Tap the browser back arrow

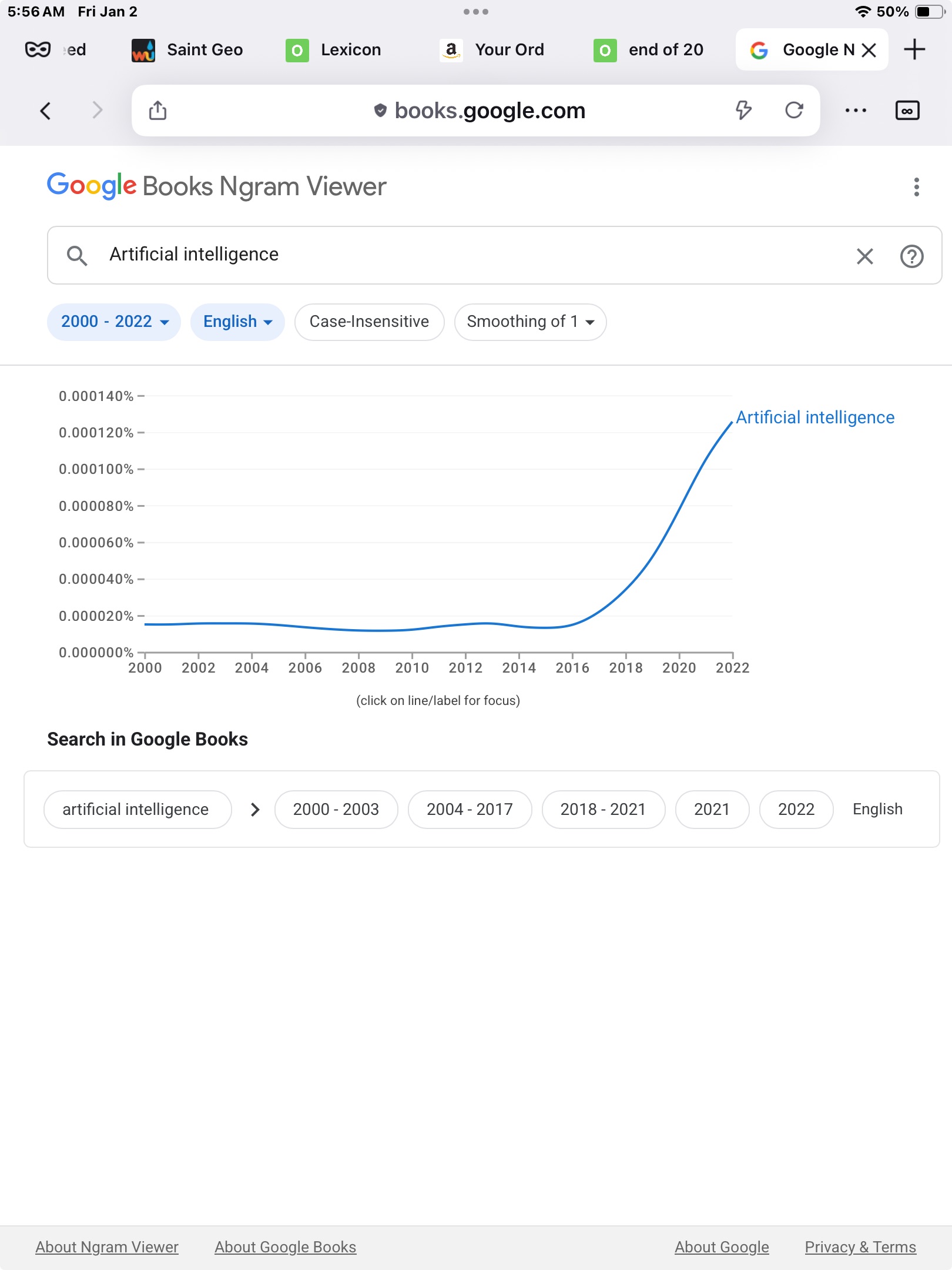[45, 111]
